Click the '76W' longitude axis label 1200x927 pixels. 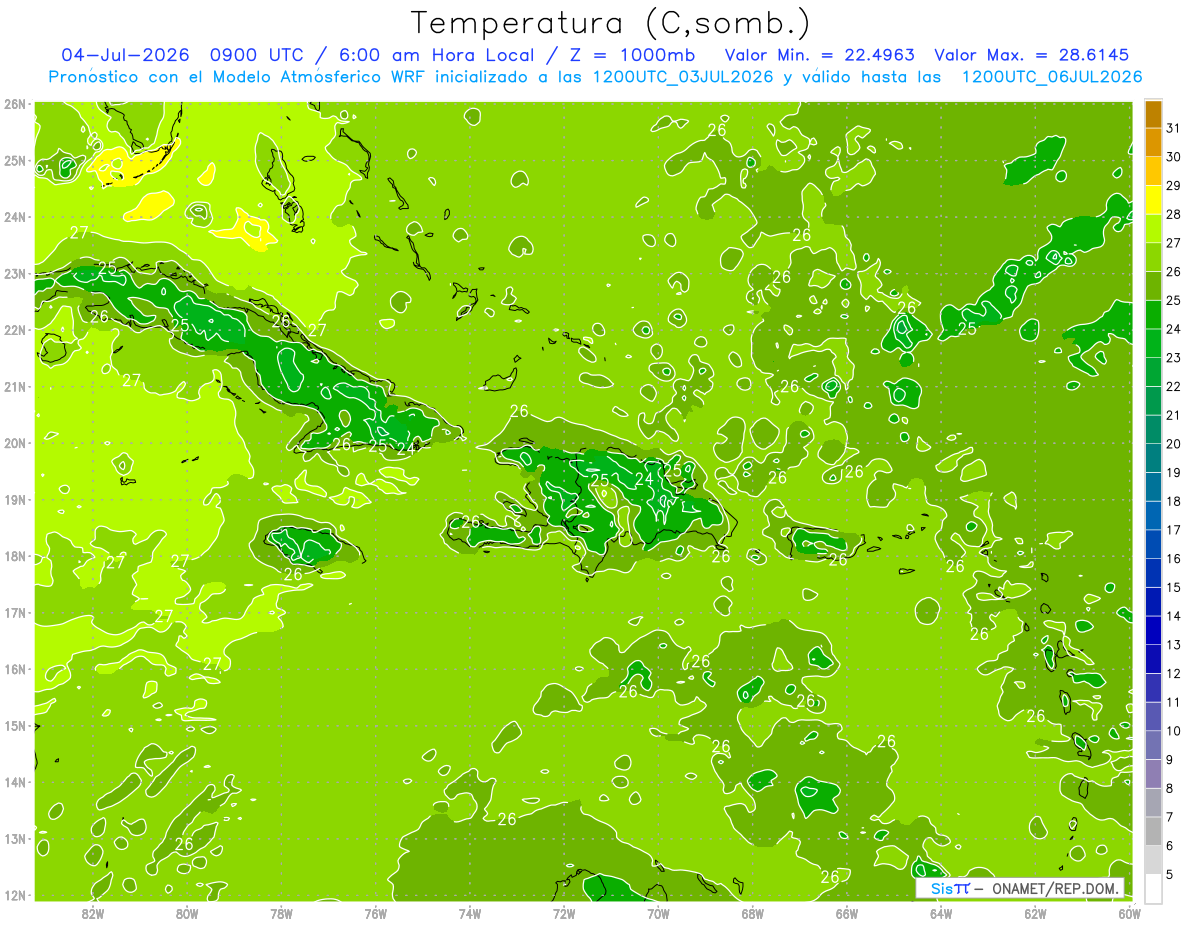coord(375,913)
